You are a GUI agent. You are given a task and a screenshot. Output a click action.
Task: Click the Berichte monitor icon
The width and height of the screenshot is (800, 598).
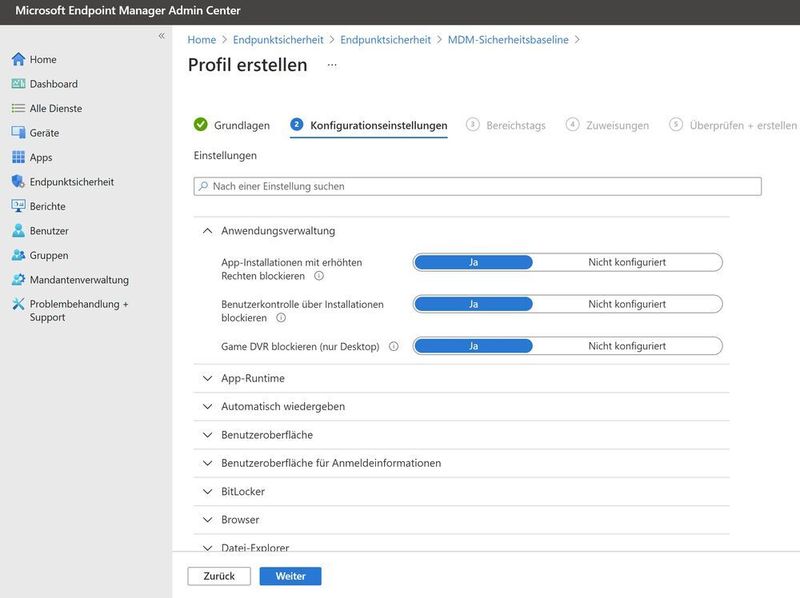click(x=18, y=206)
